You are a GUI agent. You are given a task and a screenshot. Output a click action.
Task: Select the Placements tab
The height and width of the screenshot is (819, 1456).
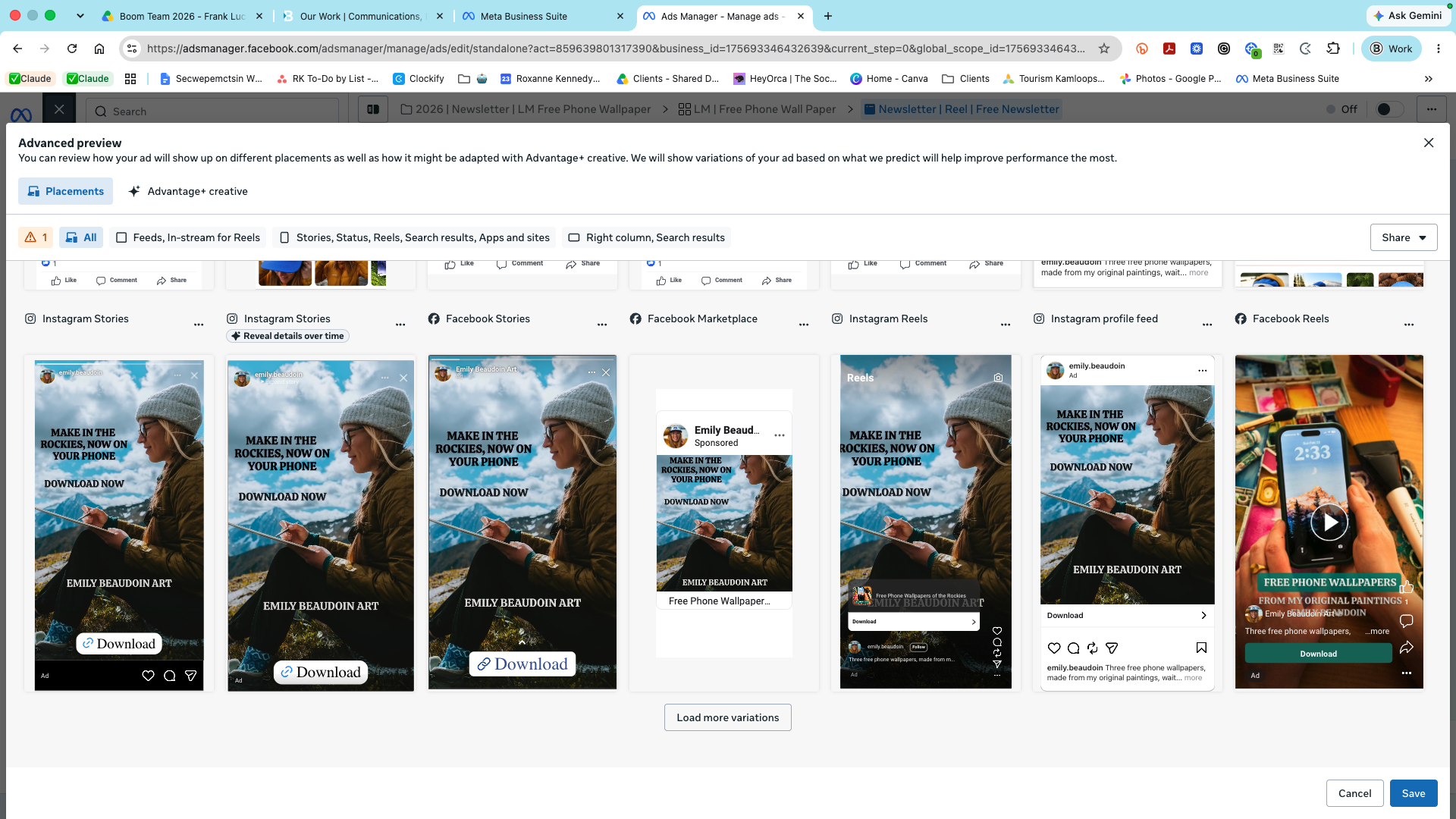65,191
